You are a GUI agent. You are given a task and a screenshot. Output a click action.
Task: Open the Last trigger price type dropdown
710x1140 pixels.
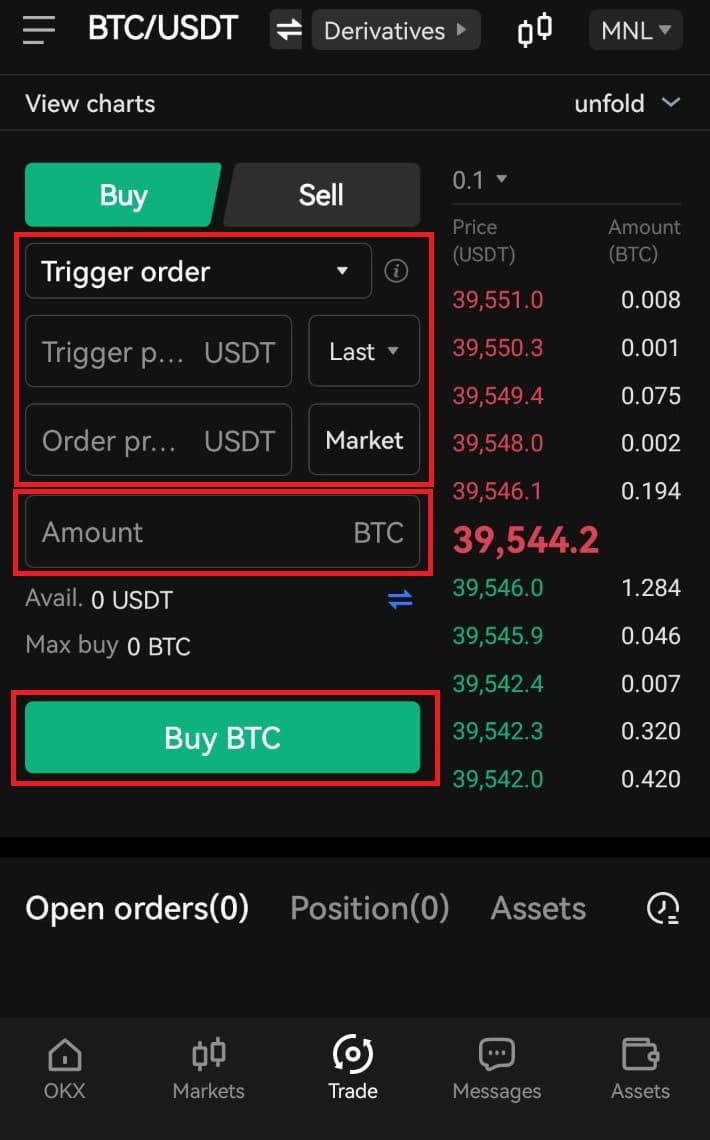point(364,351)
